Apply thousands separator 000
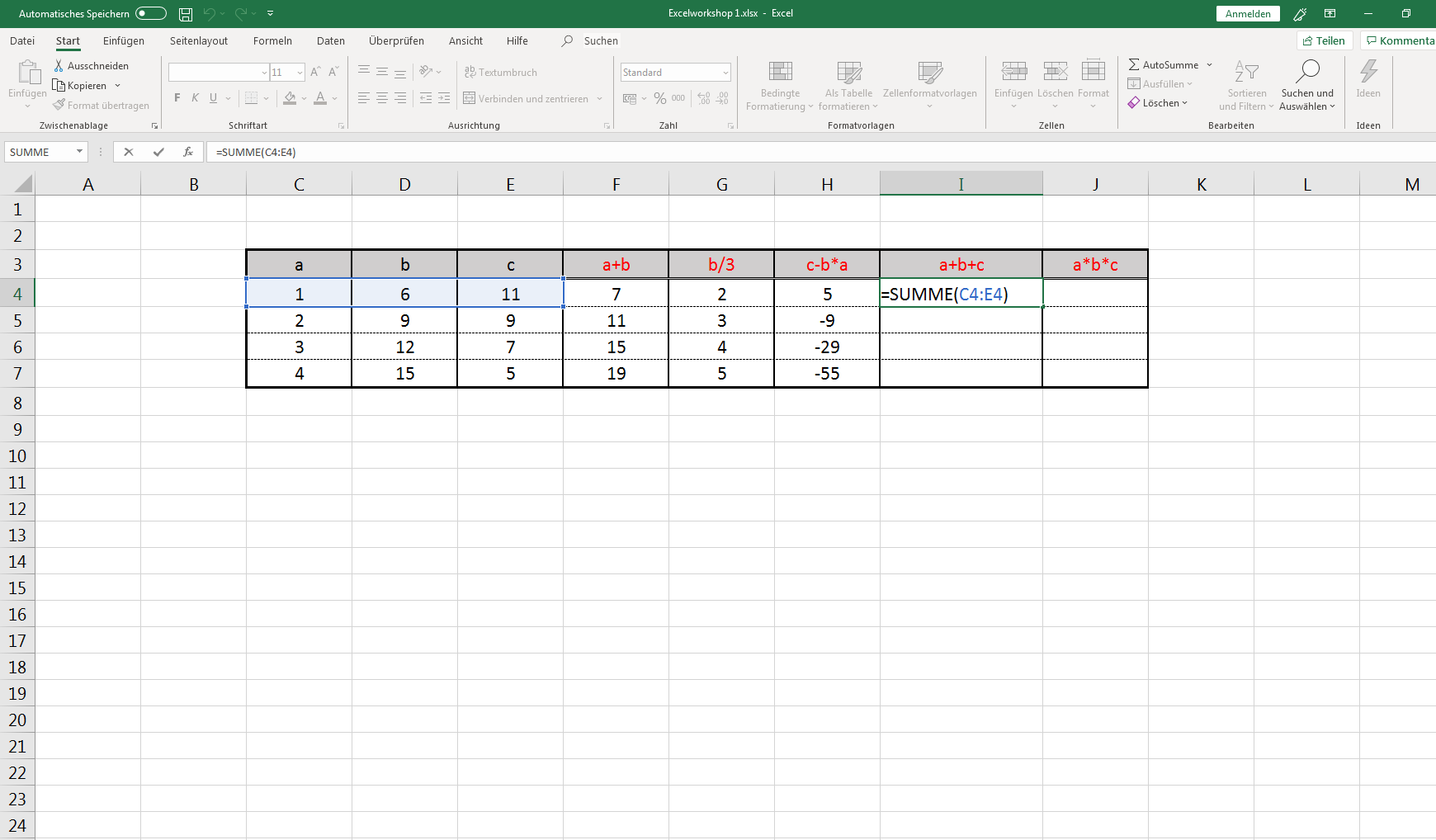1436x840 pixels. point(678,98)
